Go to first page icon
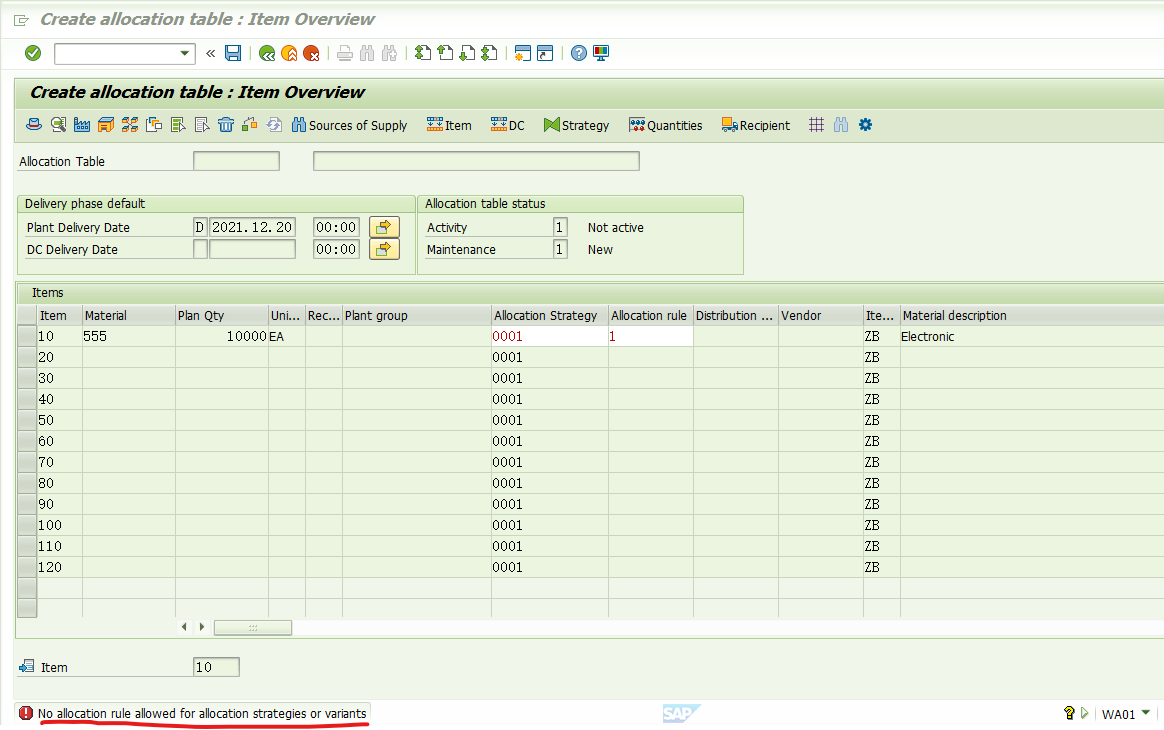 point(422,53)
